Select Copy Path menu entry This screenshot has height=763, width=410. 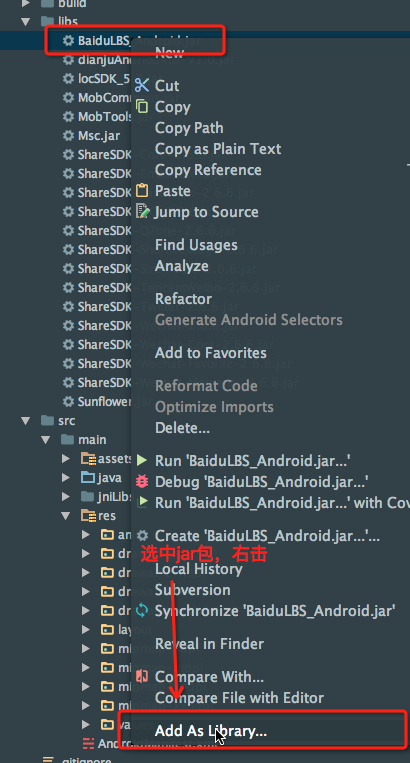(189, 128)
